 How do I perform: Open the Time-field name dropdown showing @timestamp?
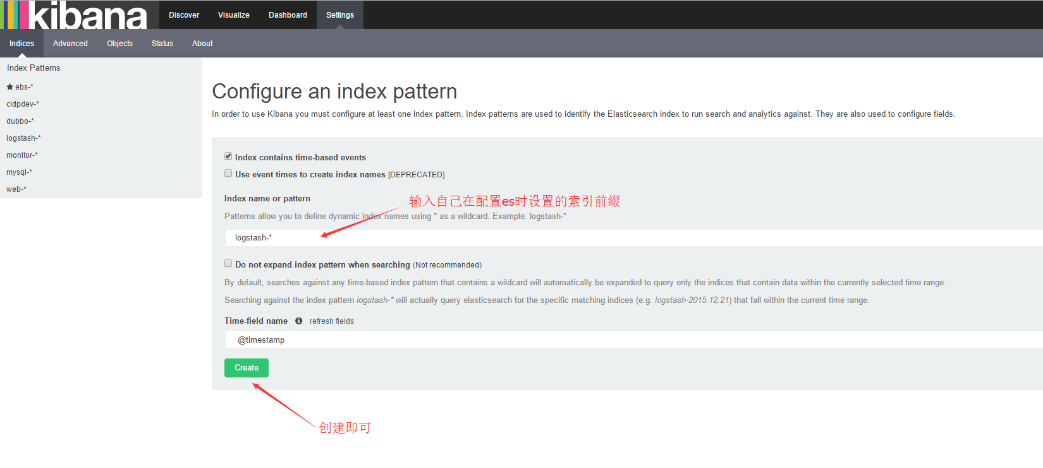[633, 340]
